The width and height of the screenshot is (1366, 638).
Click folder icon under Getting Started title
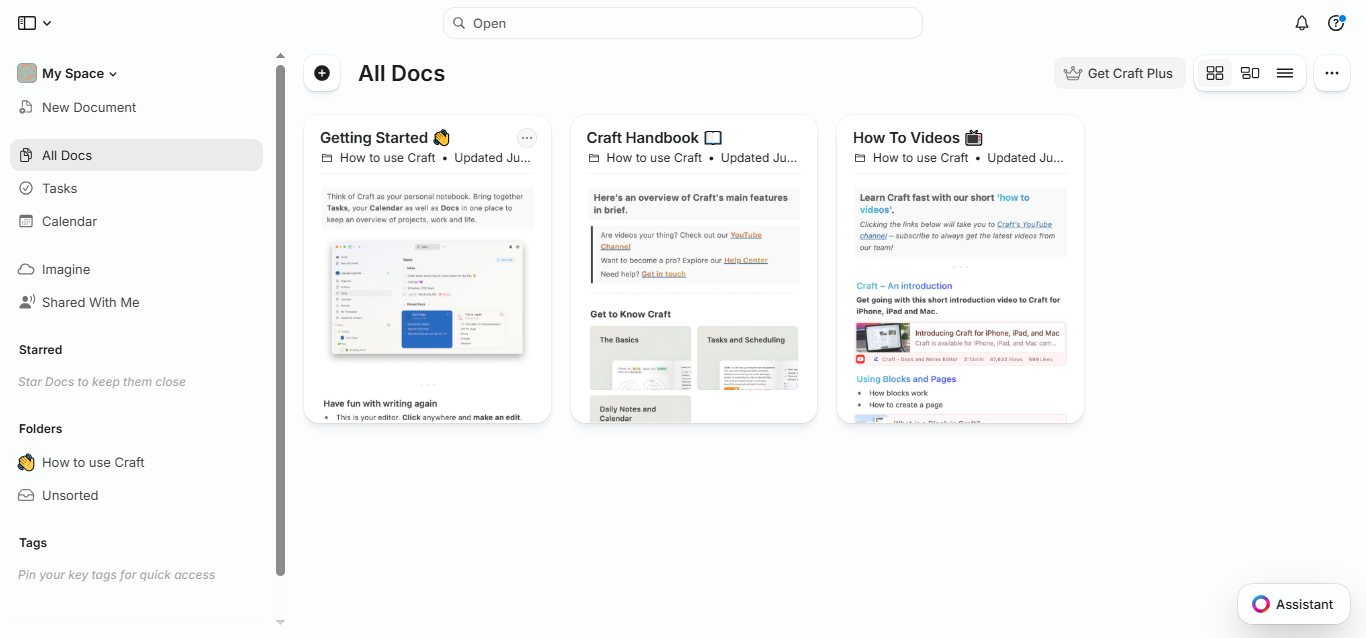click(x=327, y=158)
